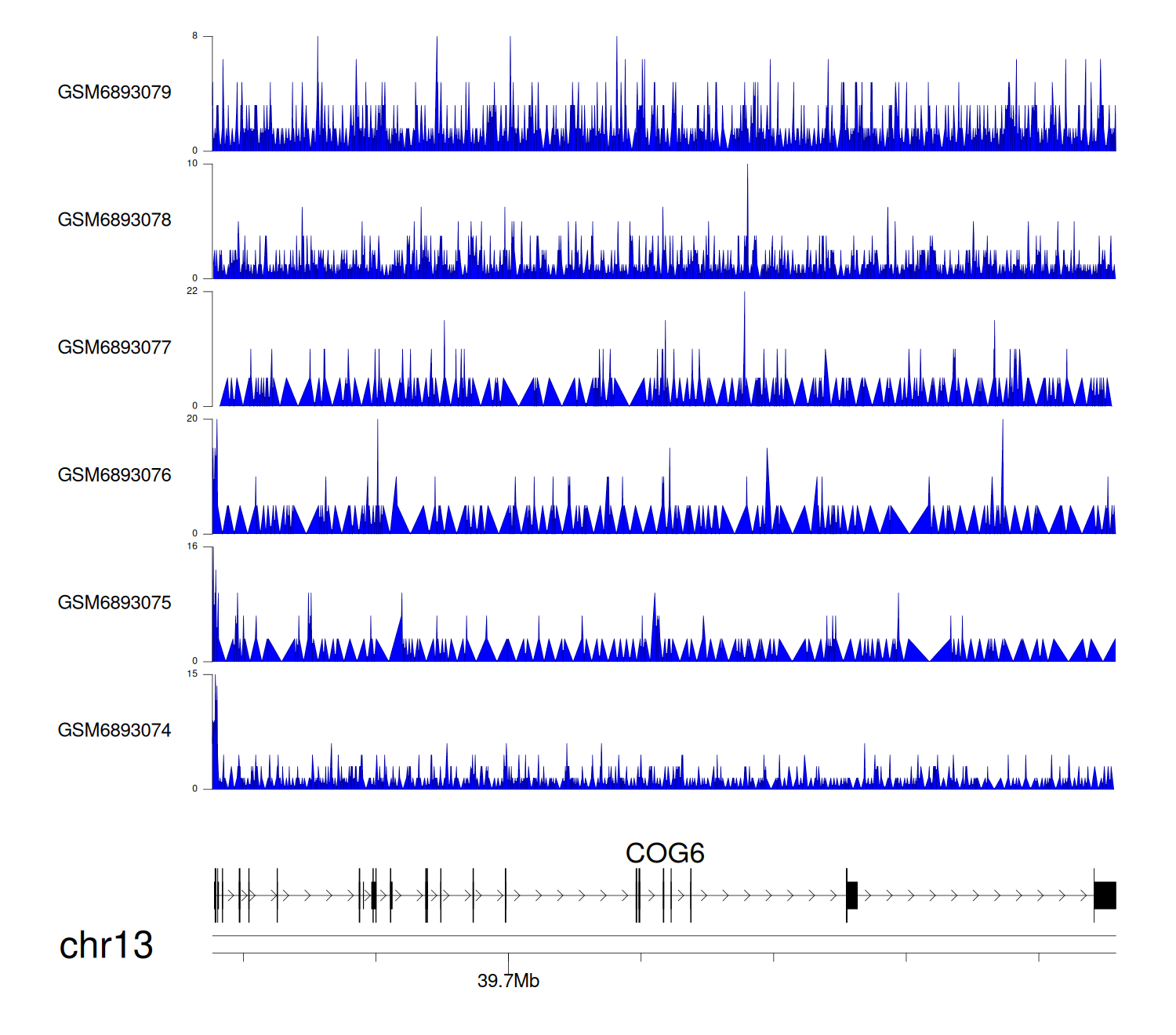The width and height of the screenshot is (1176, 1035).
Task: Click the y-axis maximum value 20
Action: (x=193, y=419)
